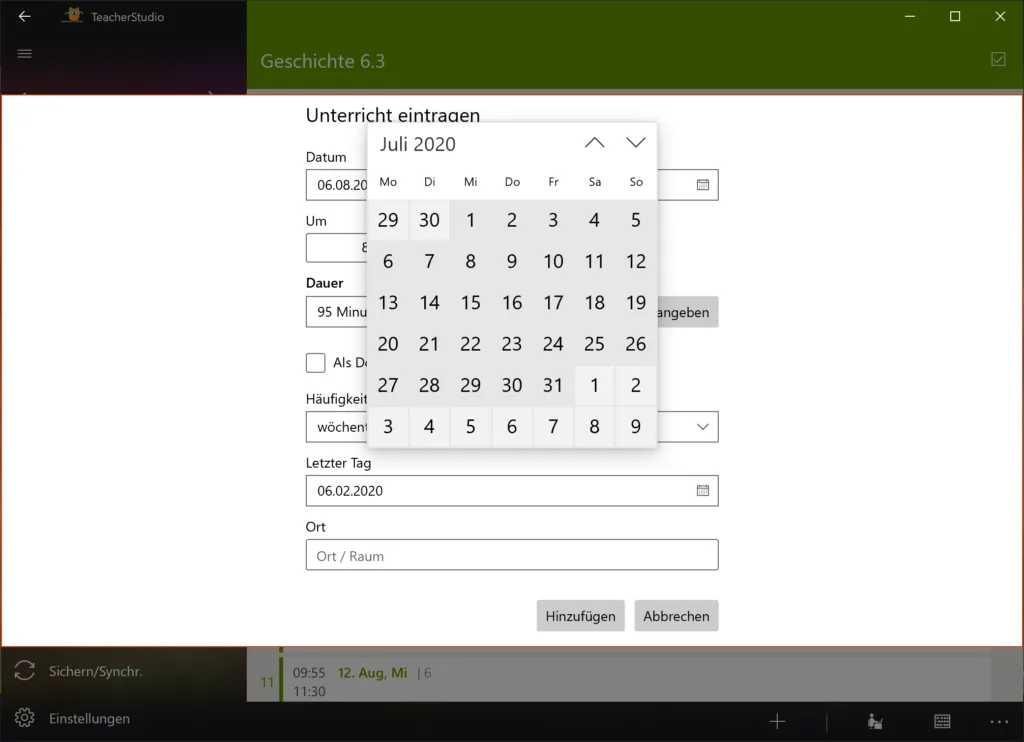The height and width of the screenshot is (742, 1024).
Task: Pick day 17 in the calendar
Action: [x=553, y=303]
